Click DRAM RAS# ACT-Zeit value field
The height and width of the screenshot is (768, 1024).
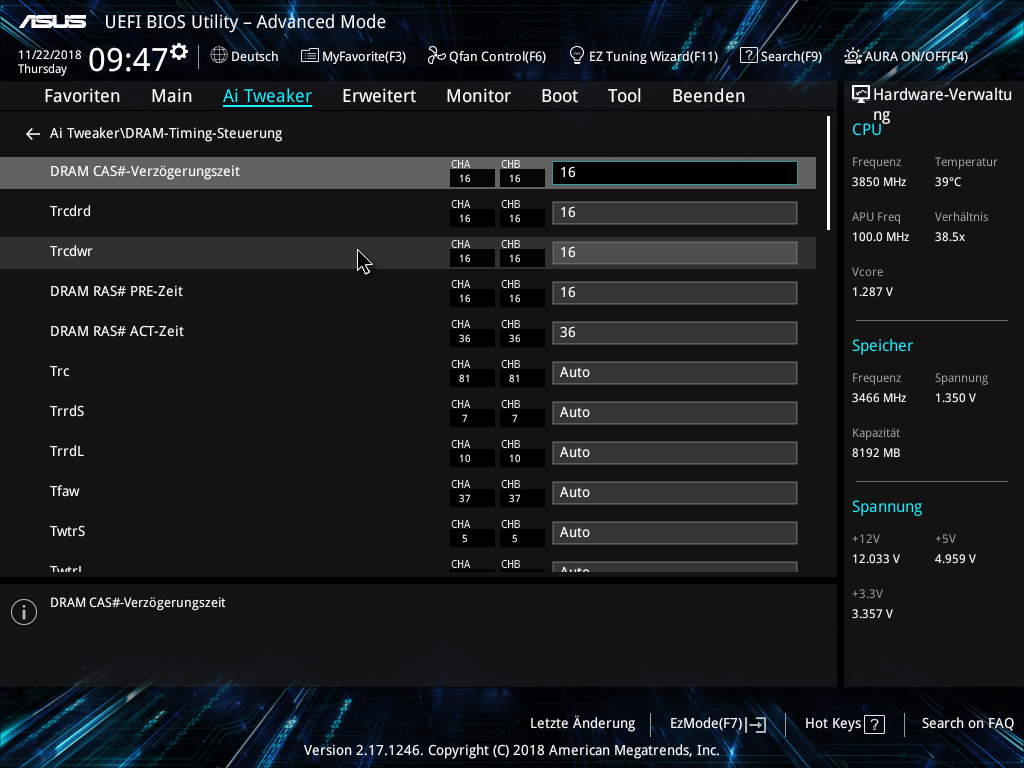(675, 332)
